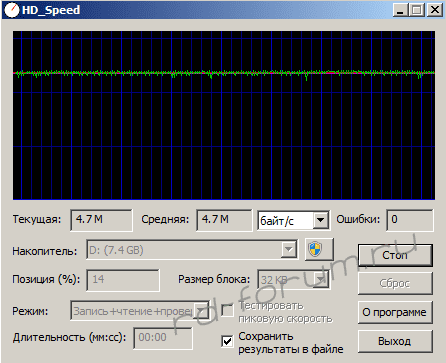
Task: Click the UAC shield elevate button
Action: point(319,249)
